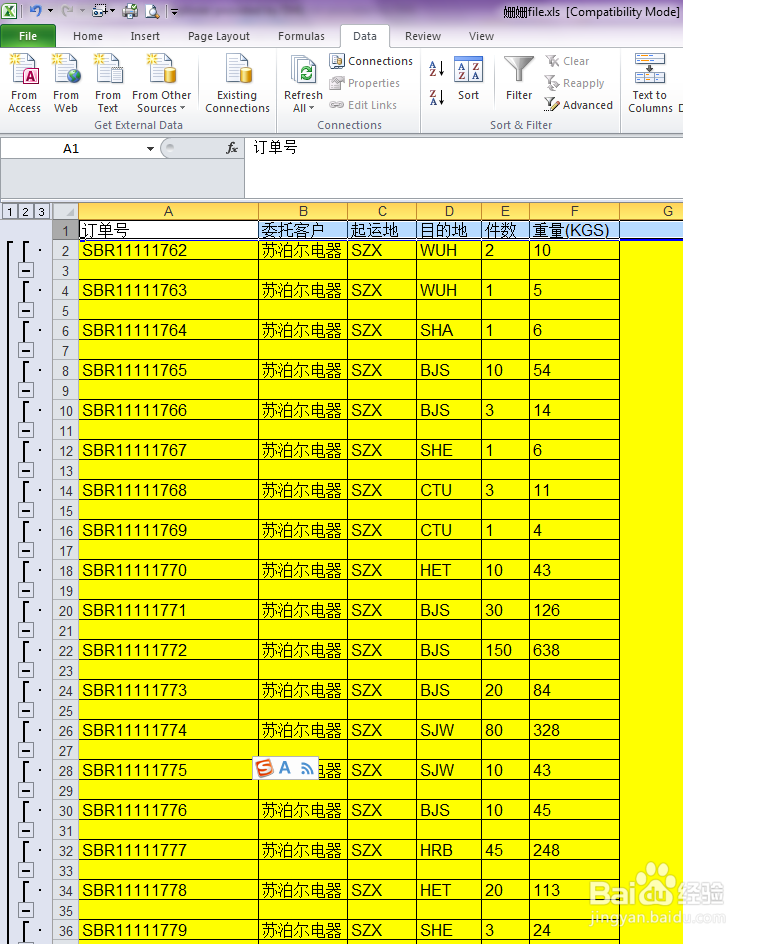Screen dimensions: 768x944
Task: Click the Select All corner button
Action: pos(66,211)
